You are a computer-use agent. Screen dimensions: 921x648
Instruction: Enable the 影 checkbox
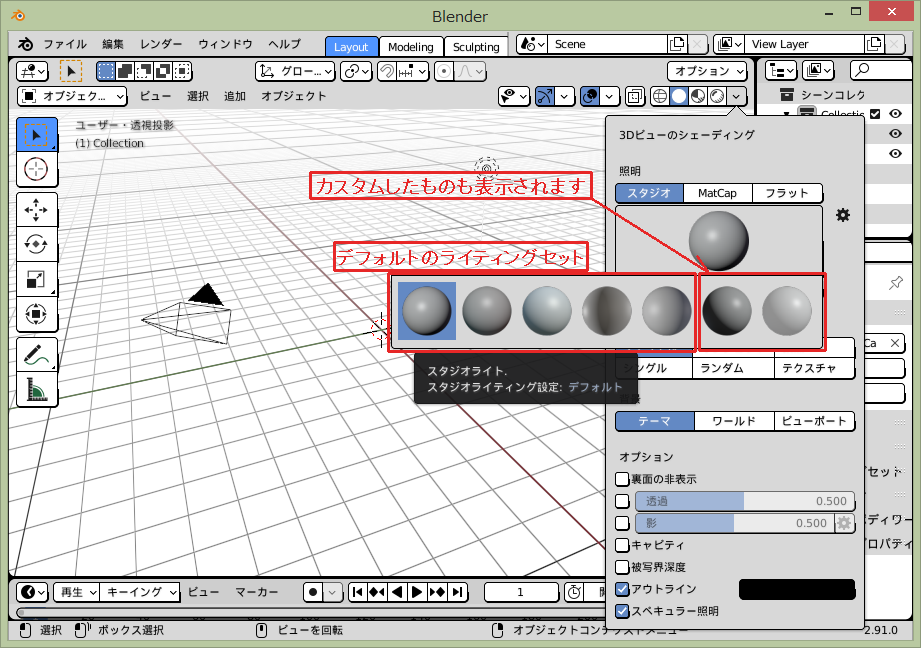622,523
